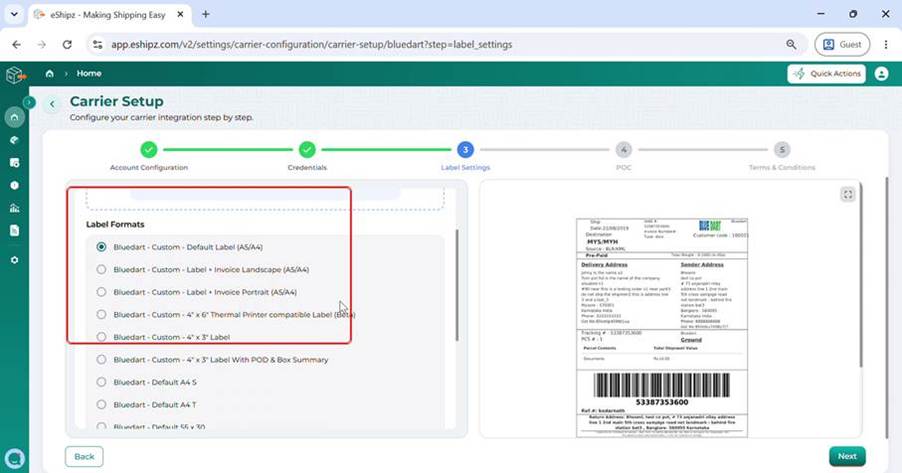
Task: Select Bluedart Custom 4" x 3" Label radio
Action: tap(101, 337)
